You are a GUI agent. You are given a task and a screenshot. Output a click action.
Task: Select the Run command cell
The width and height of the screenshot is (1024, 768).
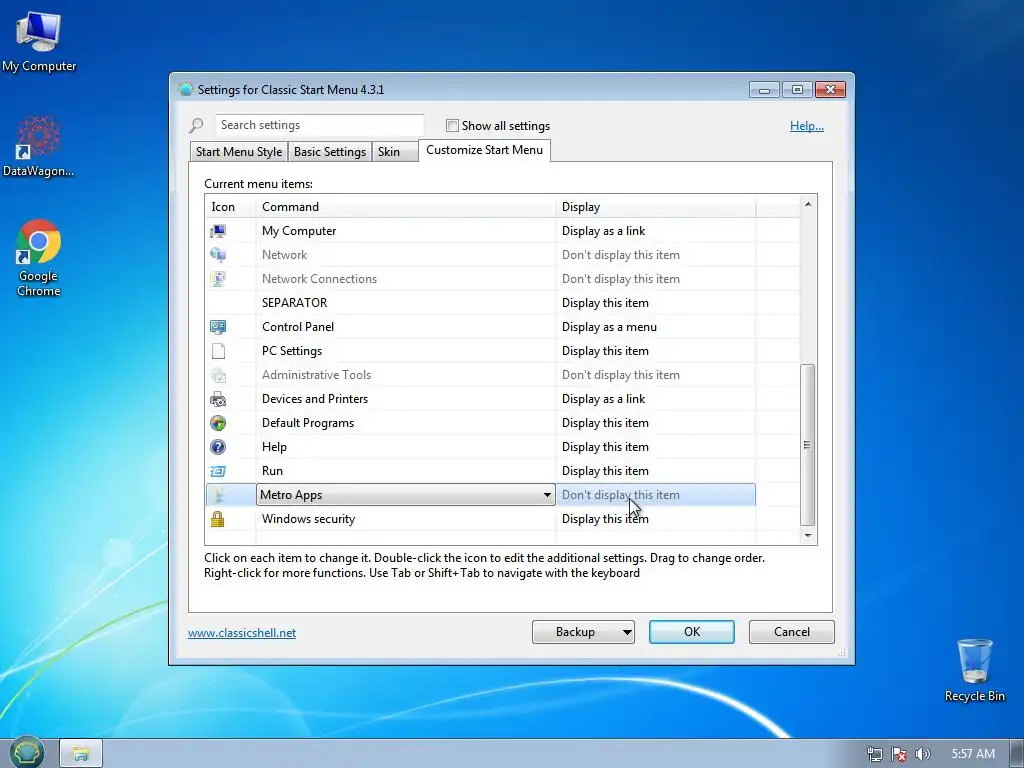(406, 471)
